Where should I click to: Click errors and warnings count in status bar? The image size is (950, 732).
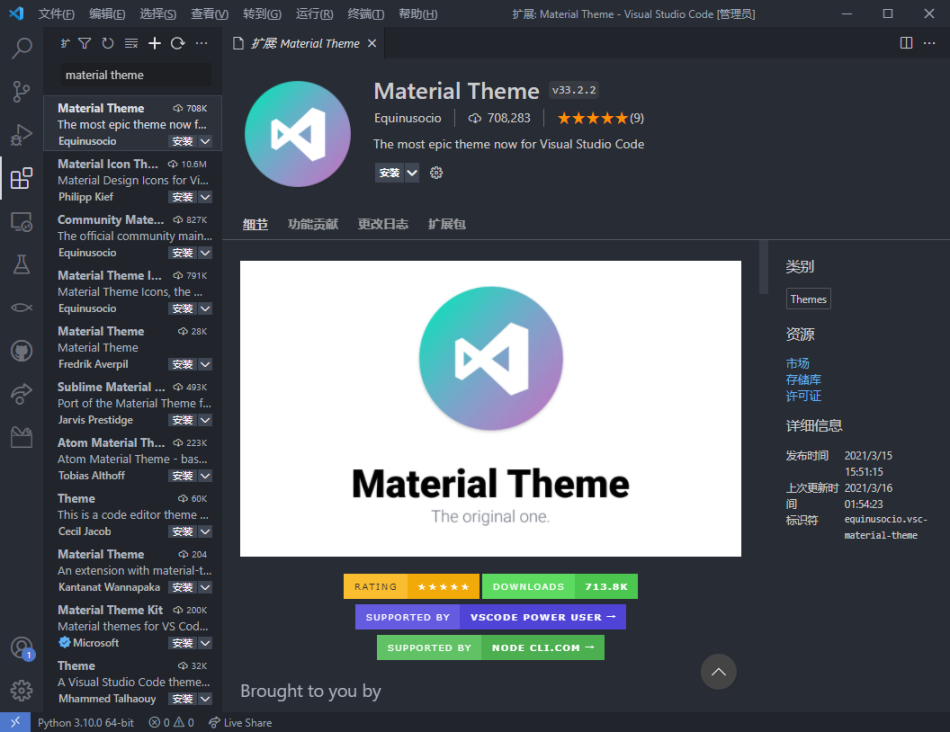tap(171, 722)
